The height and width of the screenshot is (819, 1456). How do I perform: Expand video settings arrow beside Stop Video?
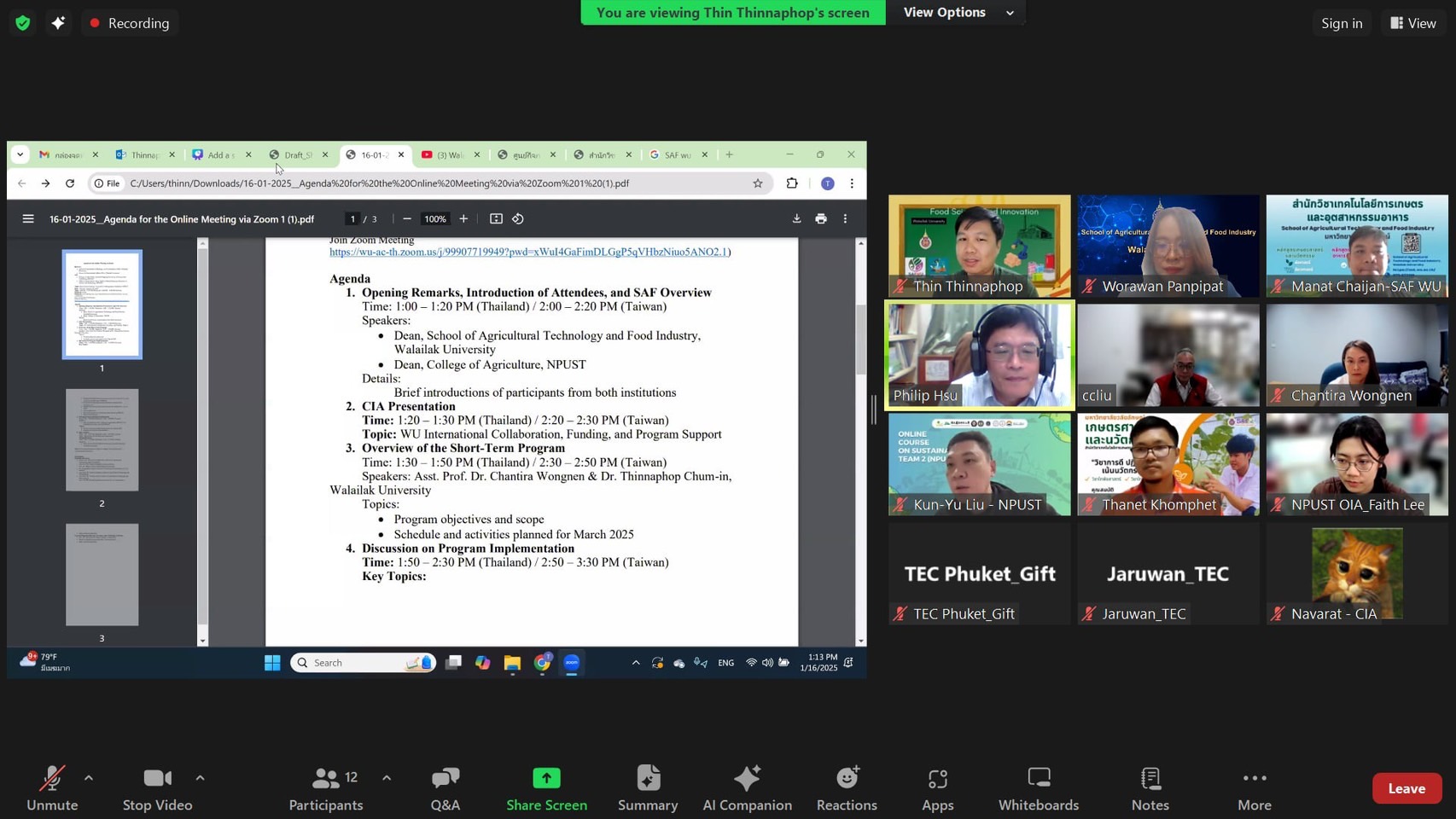[x=200, y=778]
